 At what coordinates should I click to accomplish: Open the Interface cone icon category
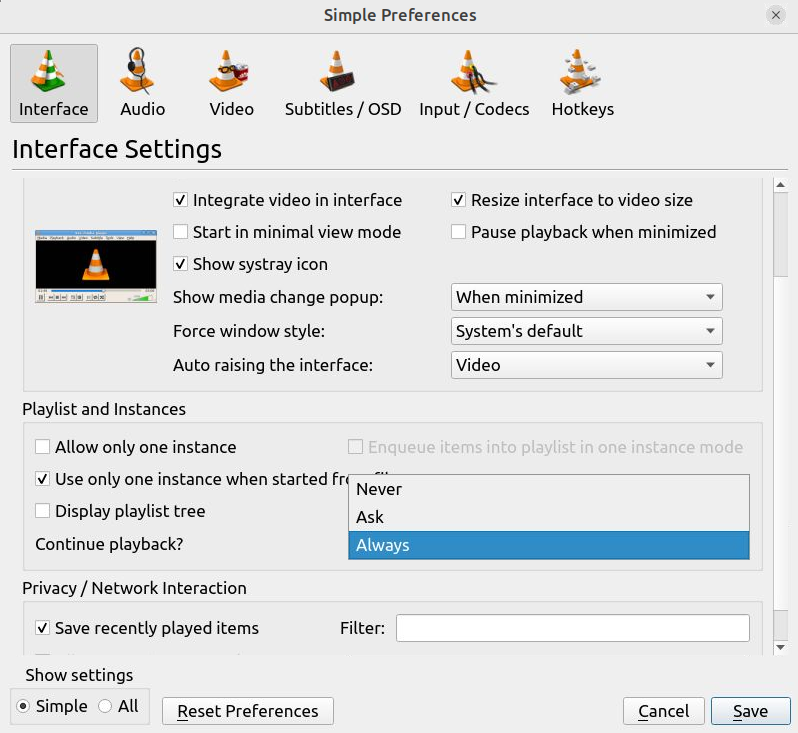(54, 72)
